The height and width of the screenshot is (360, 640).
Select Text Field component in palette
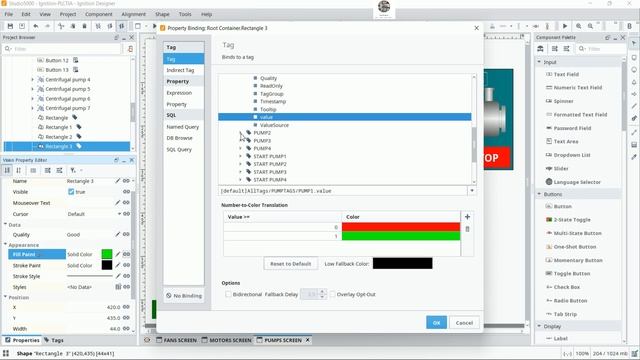(x=562, y=74)
